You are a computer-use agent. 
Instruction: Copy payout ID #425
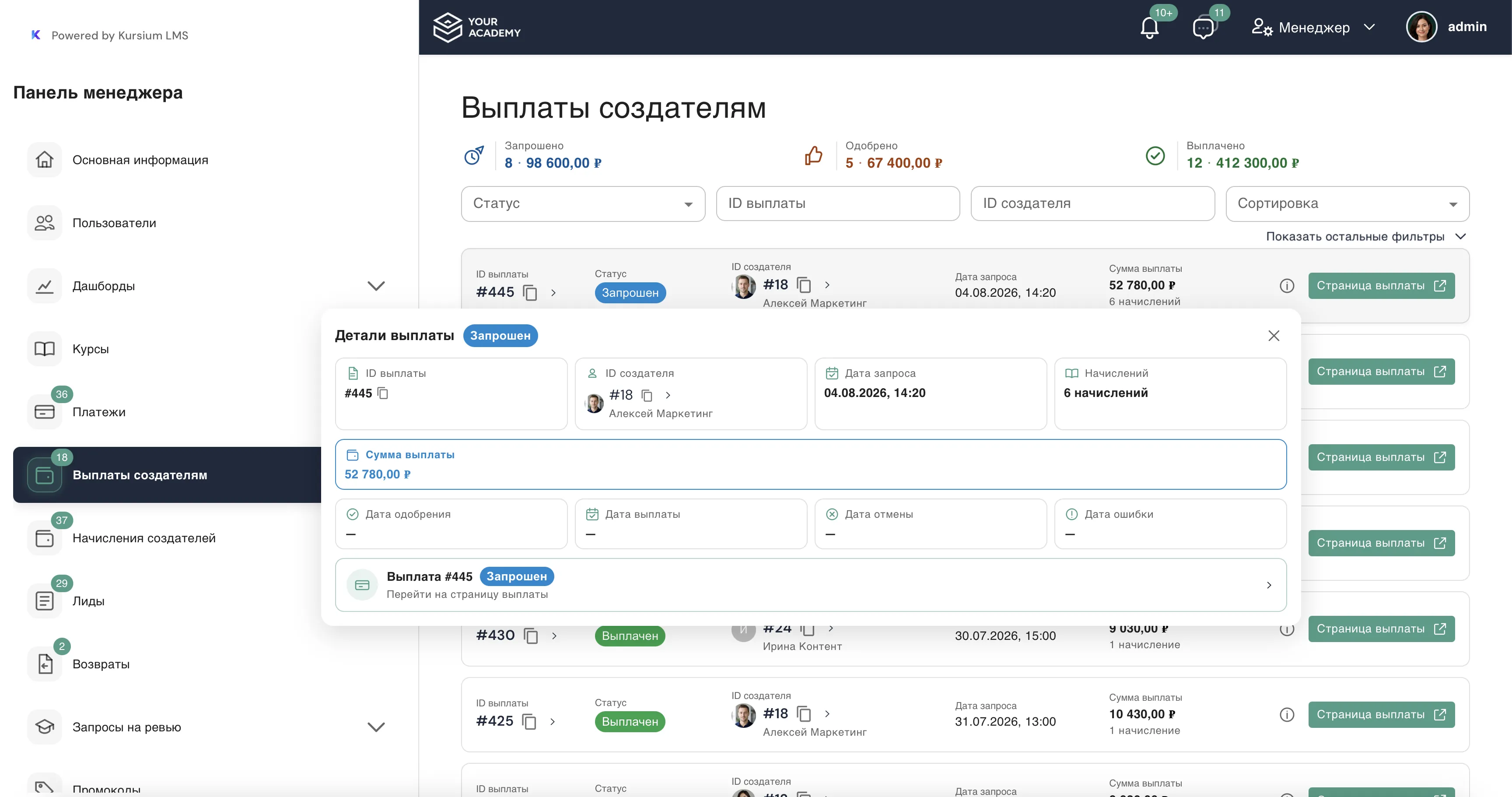[x=529, y=721]
